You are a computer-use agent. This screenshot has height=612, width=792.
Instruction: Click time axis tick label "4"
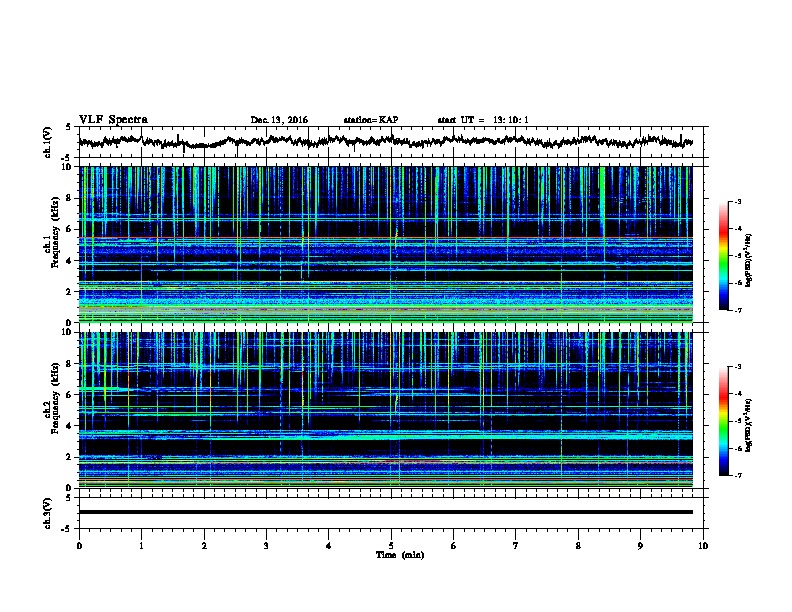point(329,546)
